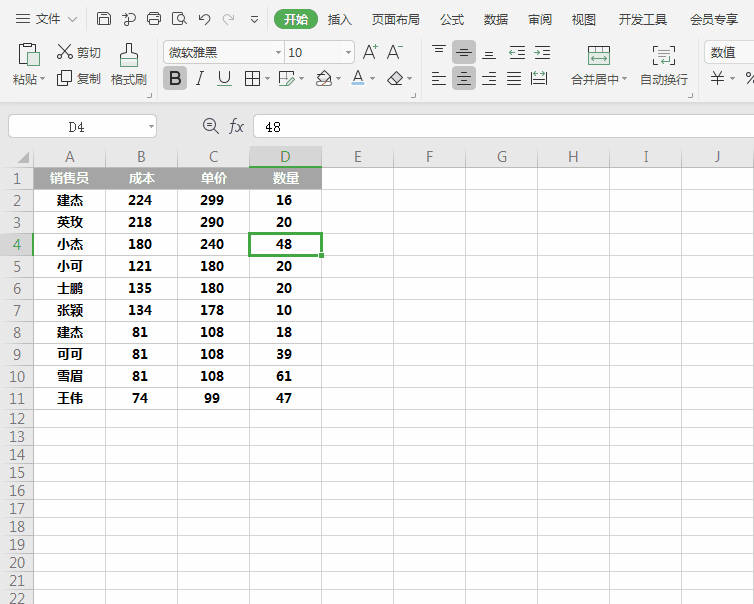The width and height of the screenshot is (754, 604).
Task: Switch to the 页面布局 tab
Action: tap(395, 19)
